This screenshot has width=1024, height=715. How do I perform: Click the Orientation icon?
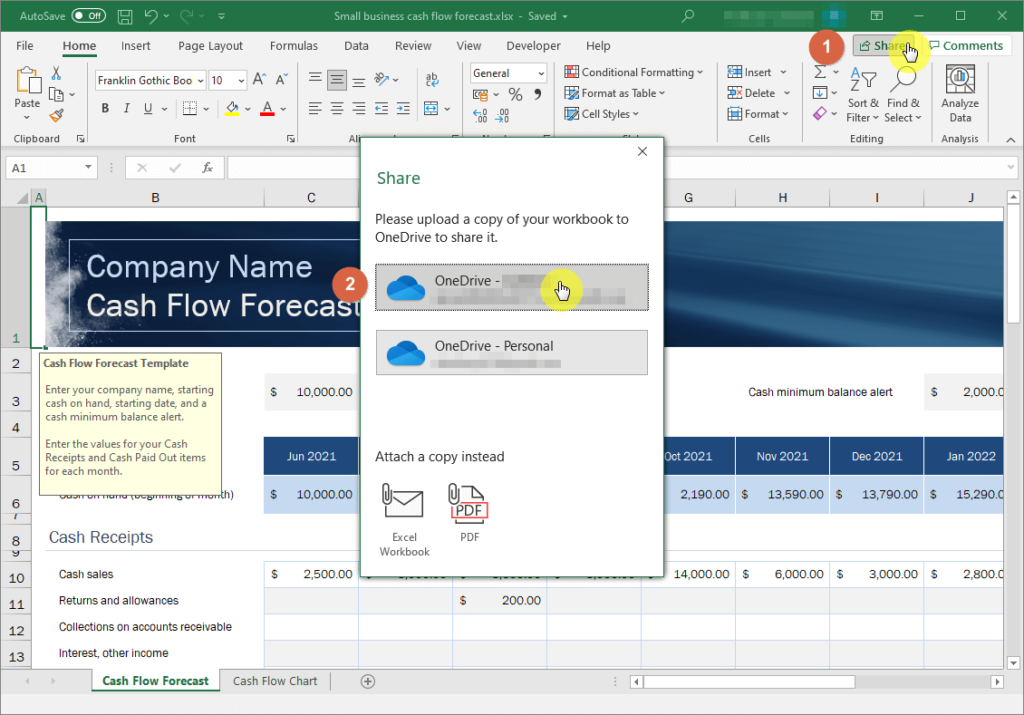click(x=382, y=80)
